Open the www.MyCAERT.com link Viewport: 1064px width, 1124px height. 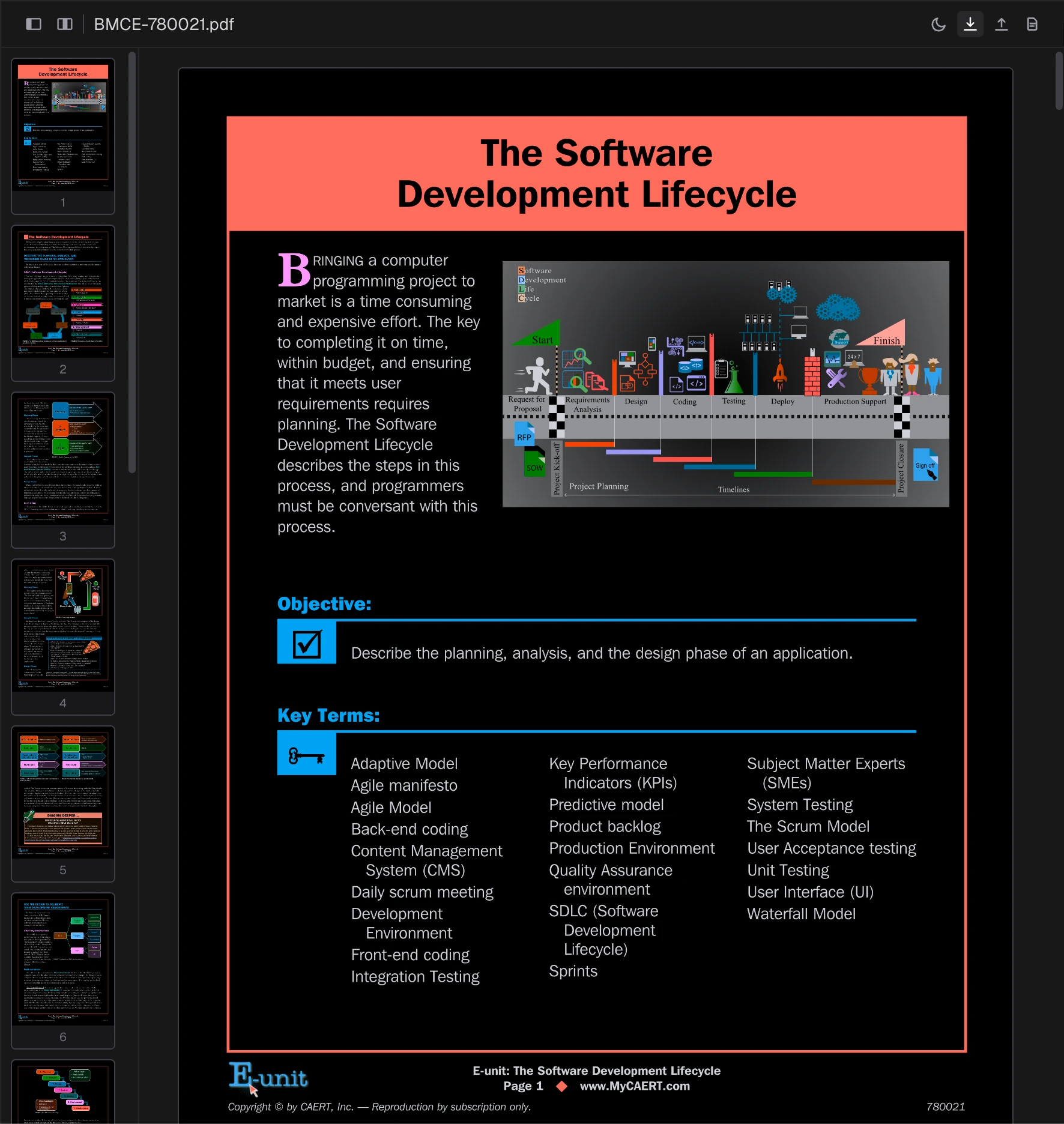(x=635, y=1086)
